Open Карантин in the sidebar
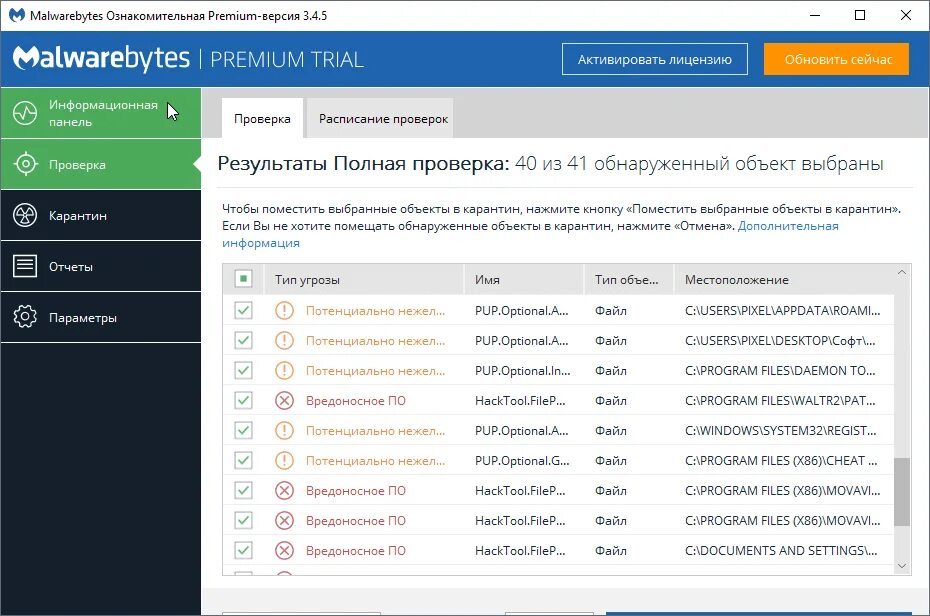This screenshot has height=616, width=930. coord(101,215)
